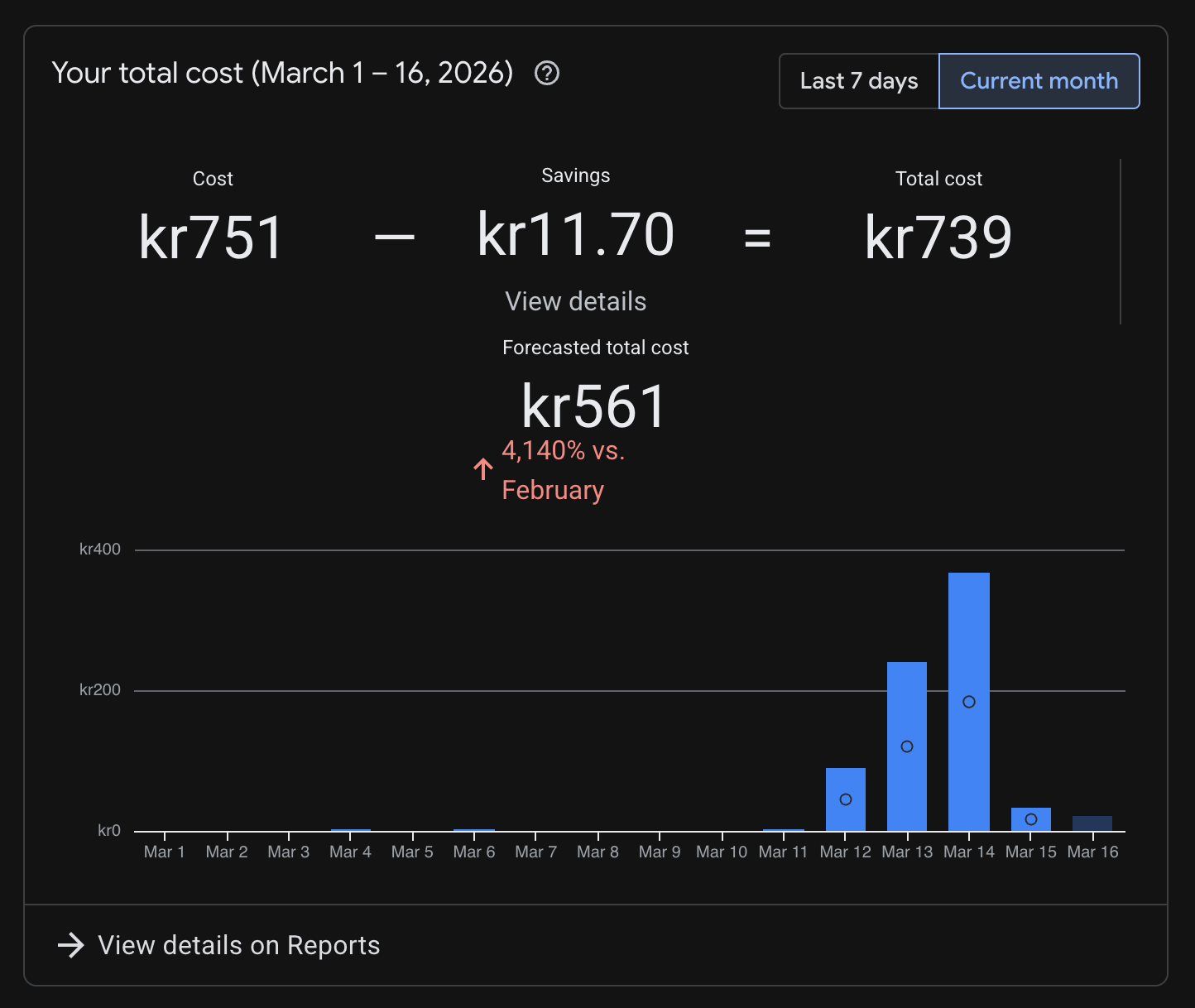1195x1008 pixels.
Task: Select the Current month toggle
Action: [1039, 81]
